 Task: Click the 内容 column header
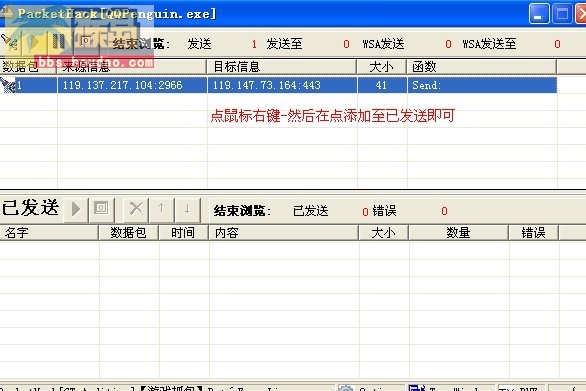284,233
